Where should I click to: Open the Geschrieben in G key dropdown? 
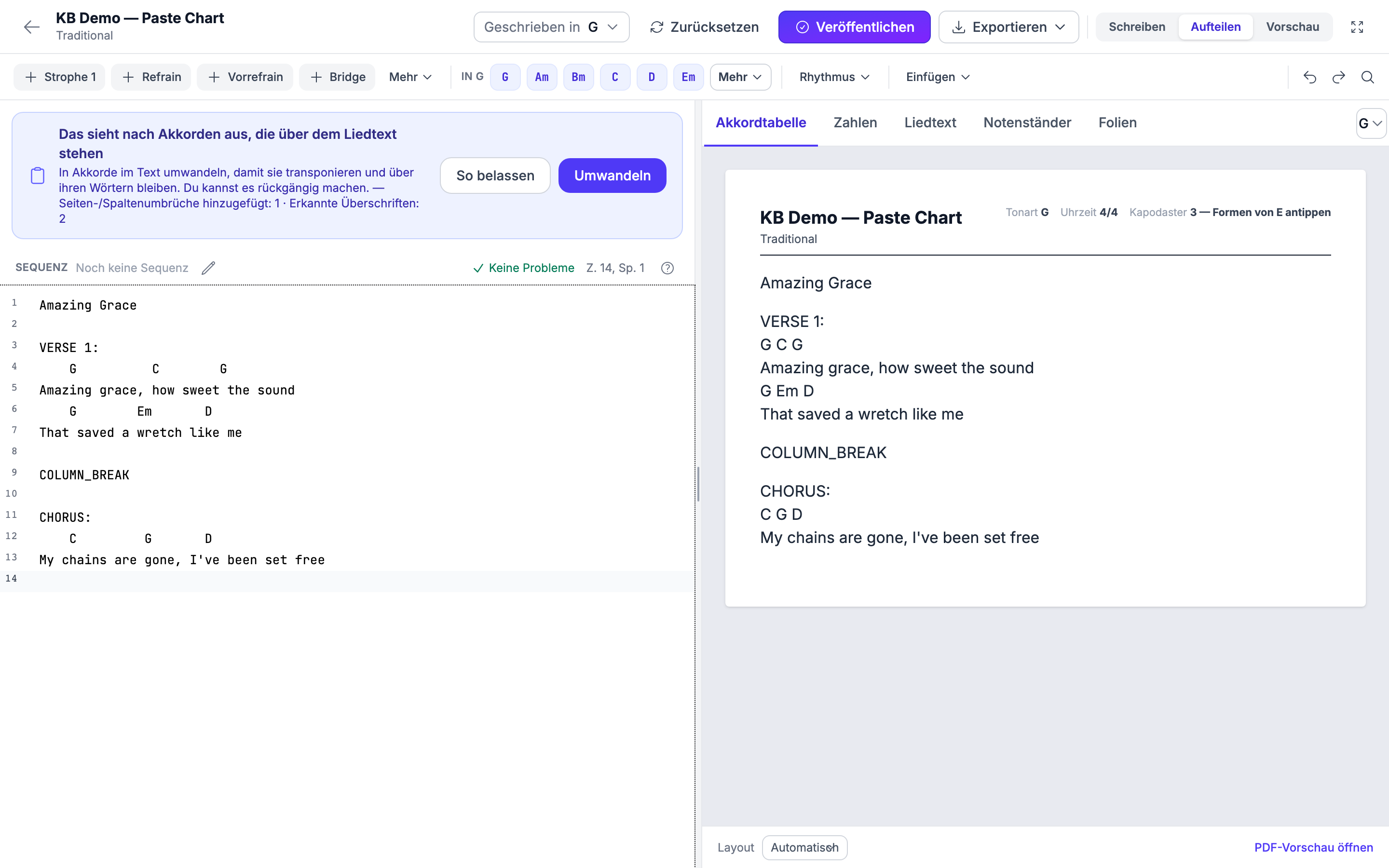coord(551,27)
